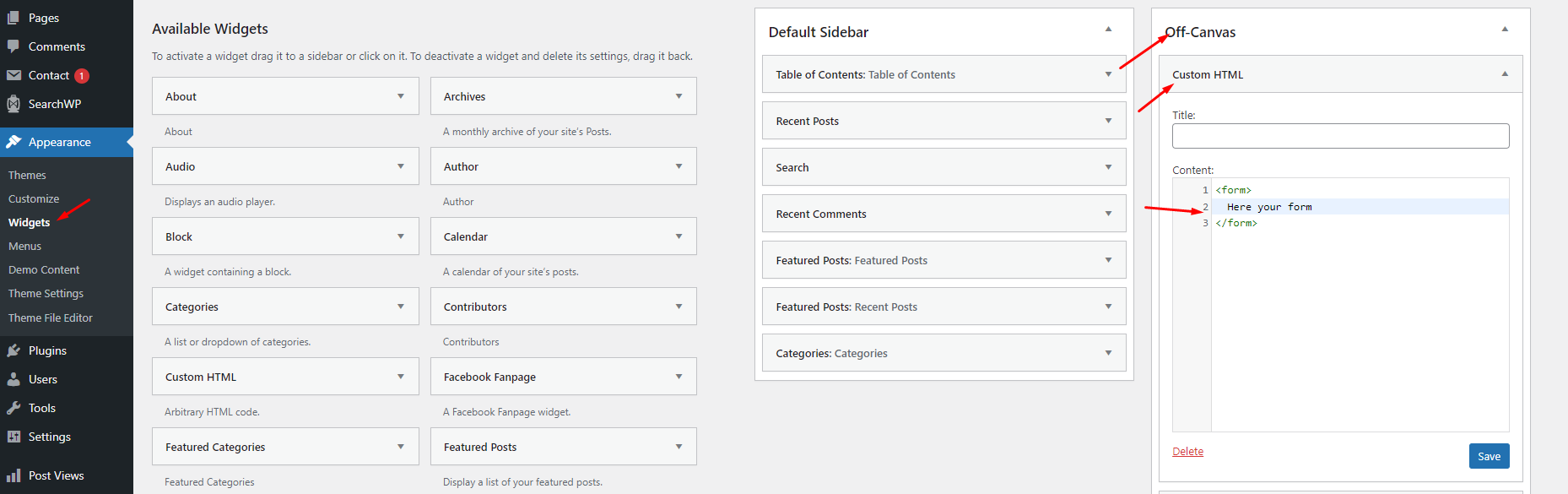
Task: Collapse the Off-Canvas sidebar area
Action: coord(1505,29)
